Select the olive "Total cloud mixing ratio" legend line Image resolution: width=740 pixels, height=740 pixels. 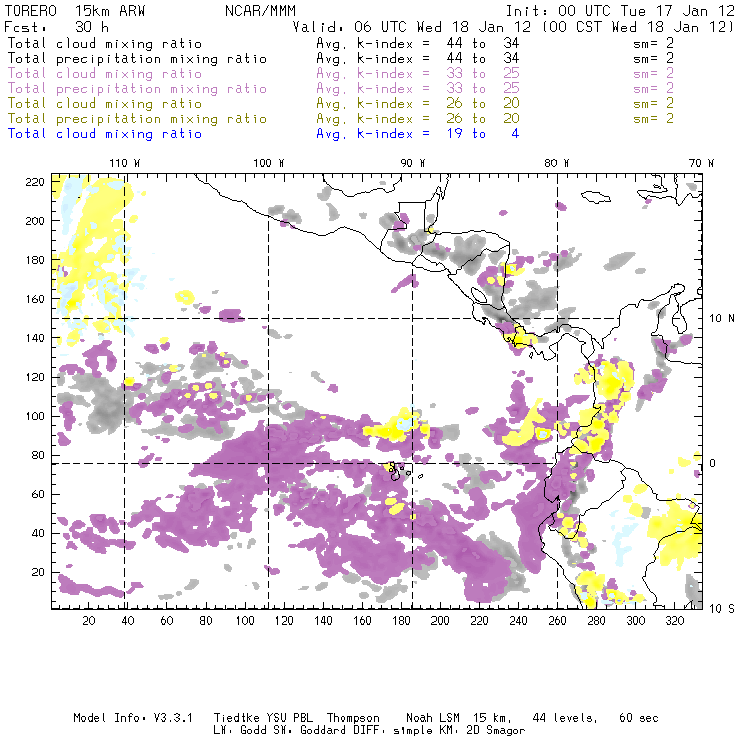(x=105, y=103)
